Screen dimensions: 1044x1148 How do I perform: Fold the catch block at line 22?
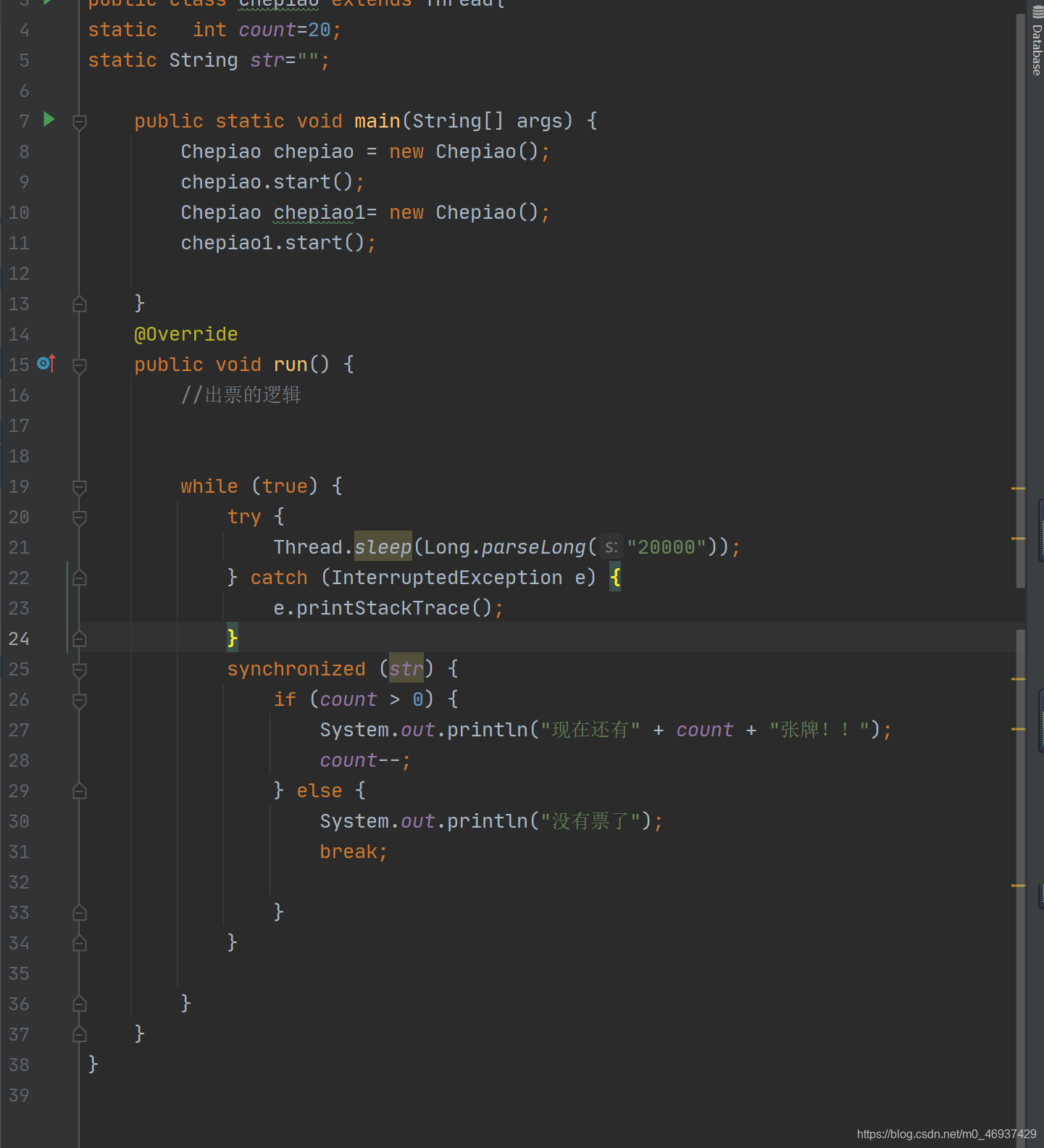point(80,578)
